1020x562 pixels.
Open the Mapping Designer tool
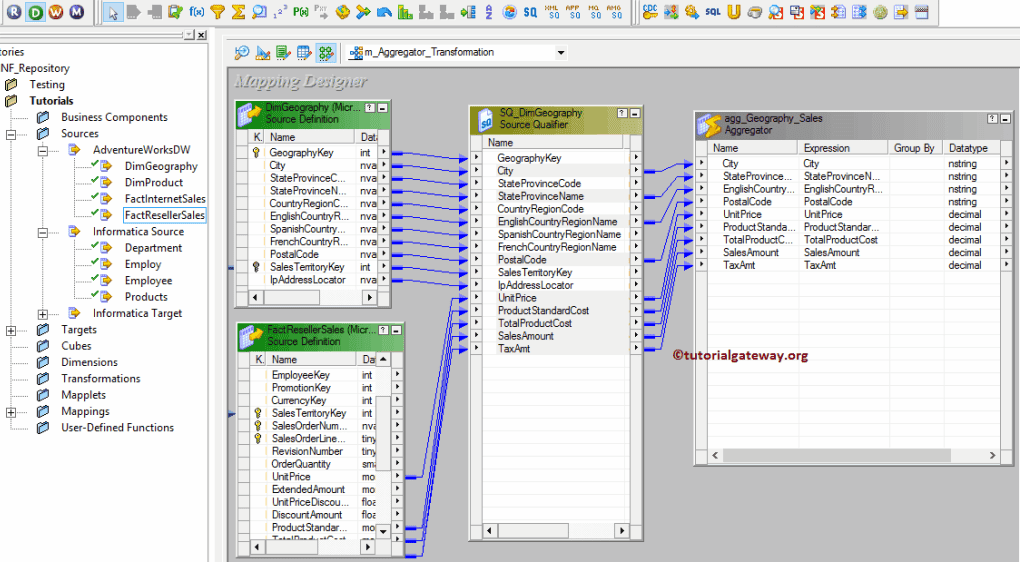pos(325,53)
